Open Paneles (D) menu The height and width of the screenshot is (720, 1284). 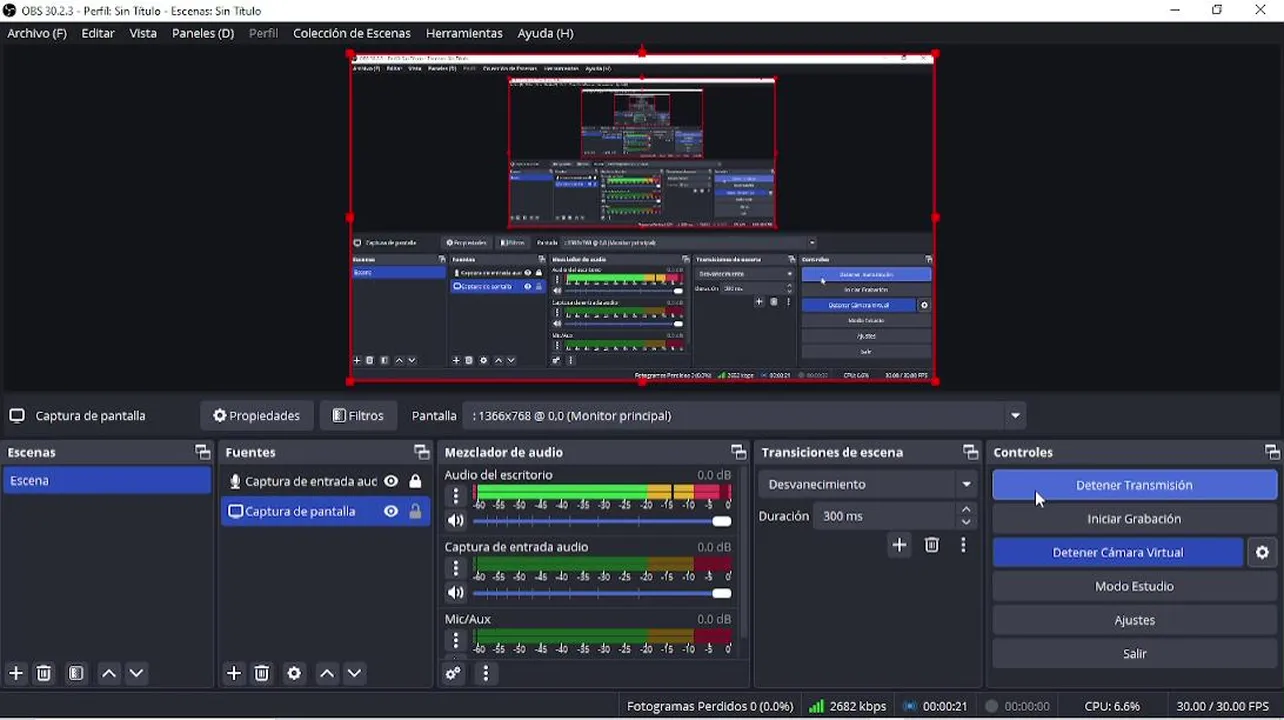click(203, 33)
